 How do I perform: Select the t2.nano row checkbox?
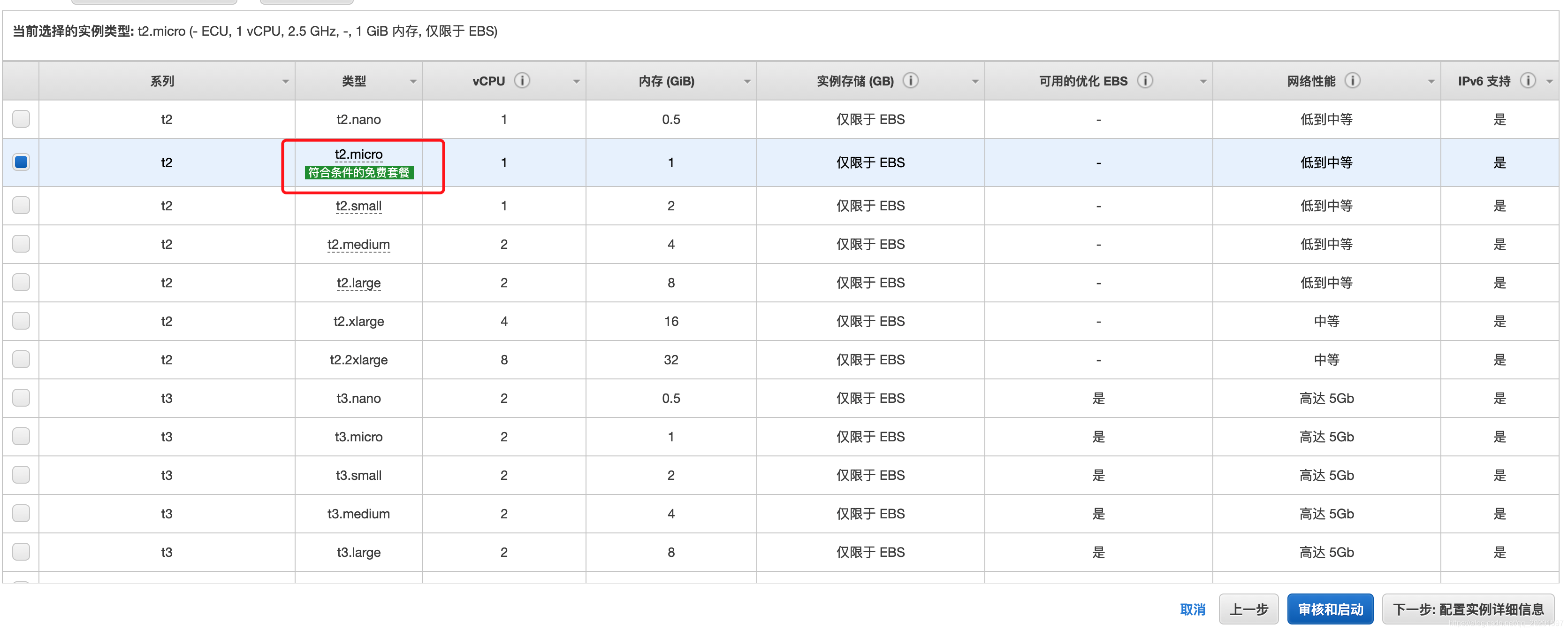click(21, 119)
